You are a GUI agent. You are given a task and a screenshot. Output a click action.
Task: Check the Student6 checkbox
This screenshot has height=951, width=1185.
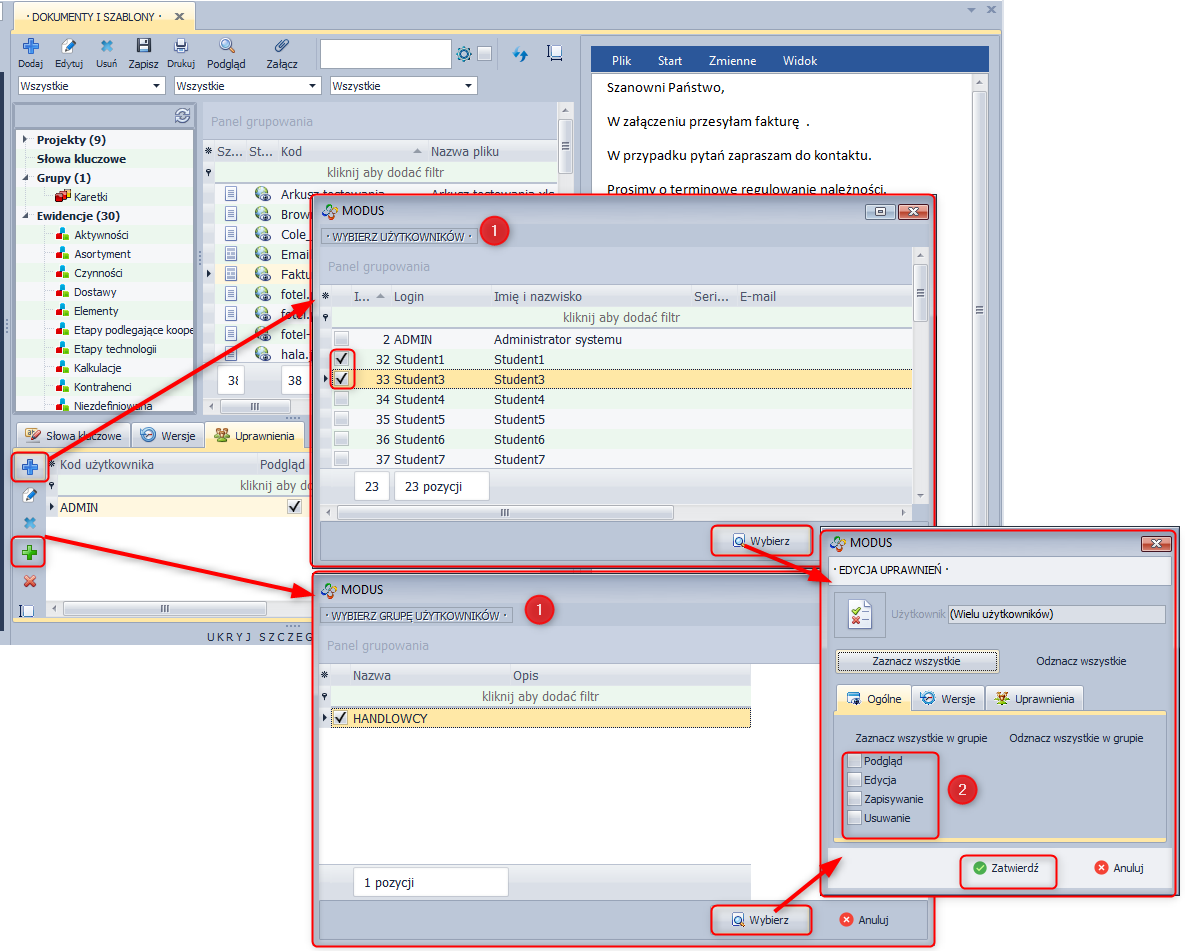(x=342, y=438)
